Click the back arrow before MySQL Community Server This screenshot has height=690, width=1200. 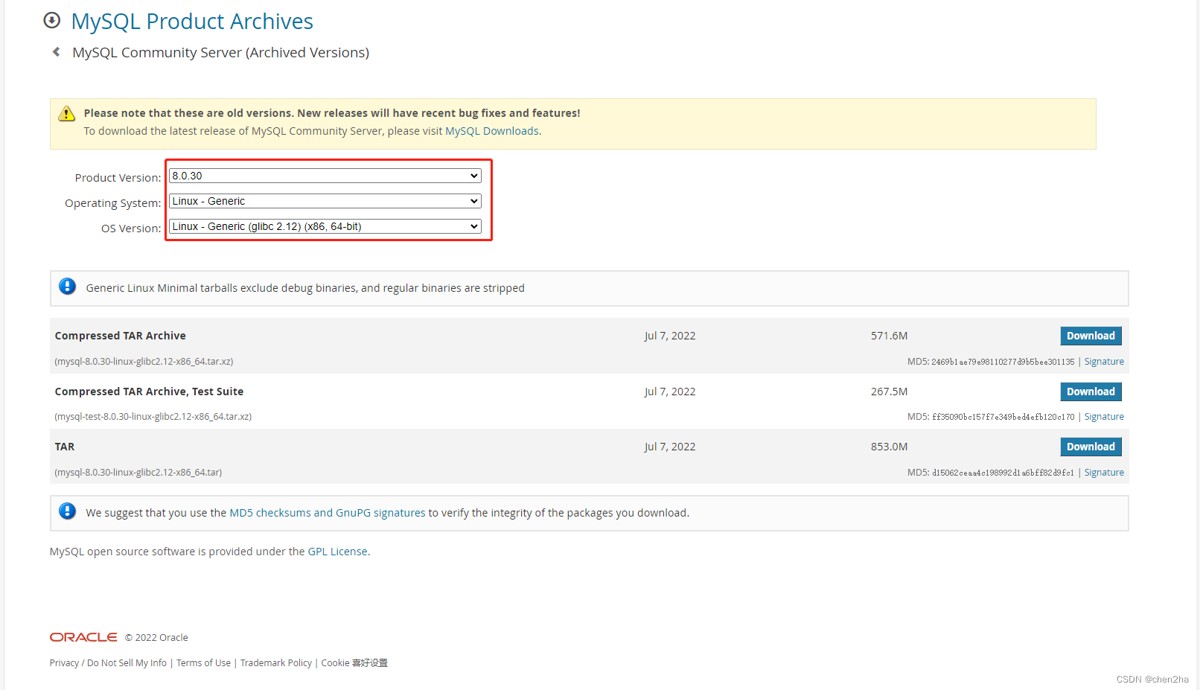click(56, 52)
